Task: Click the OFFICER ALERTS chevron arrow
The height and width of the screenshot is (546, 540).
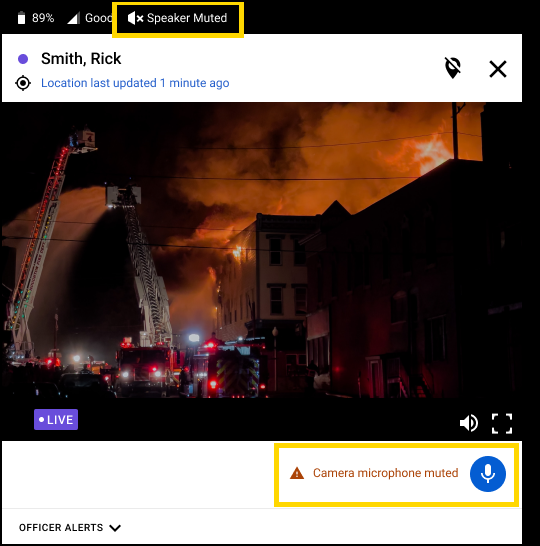Action: pyautogui.click(x=115, y=528)
